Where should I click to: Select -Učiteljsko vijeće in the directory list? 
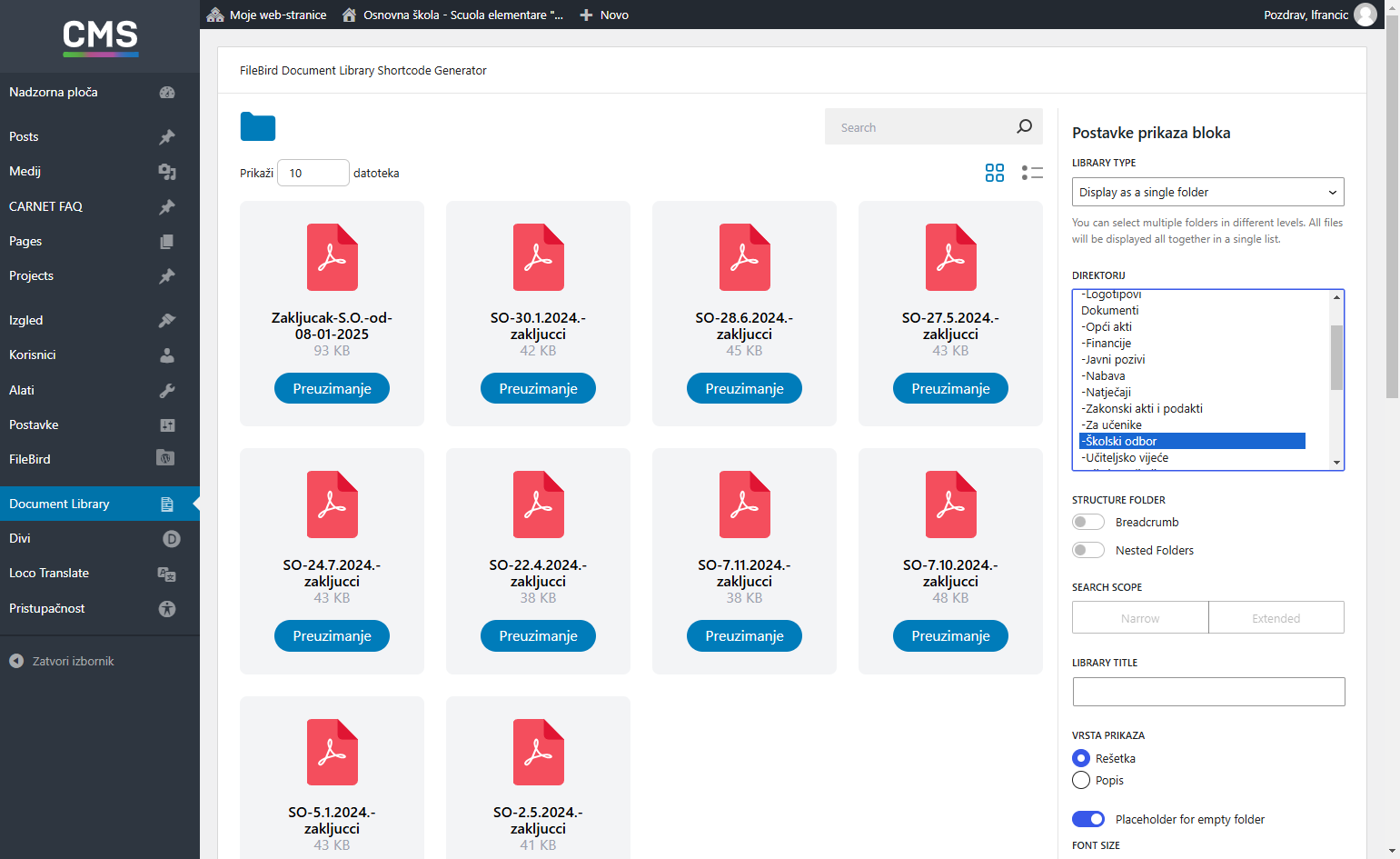tap(1192, 458)
